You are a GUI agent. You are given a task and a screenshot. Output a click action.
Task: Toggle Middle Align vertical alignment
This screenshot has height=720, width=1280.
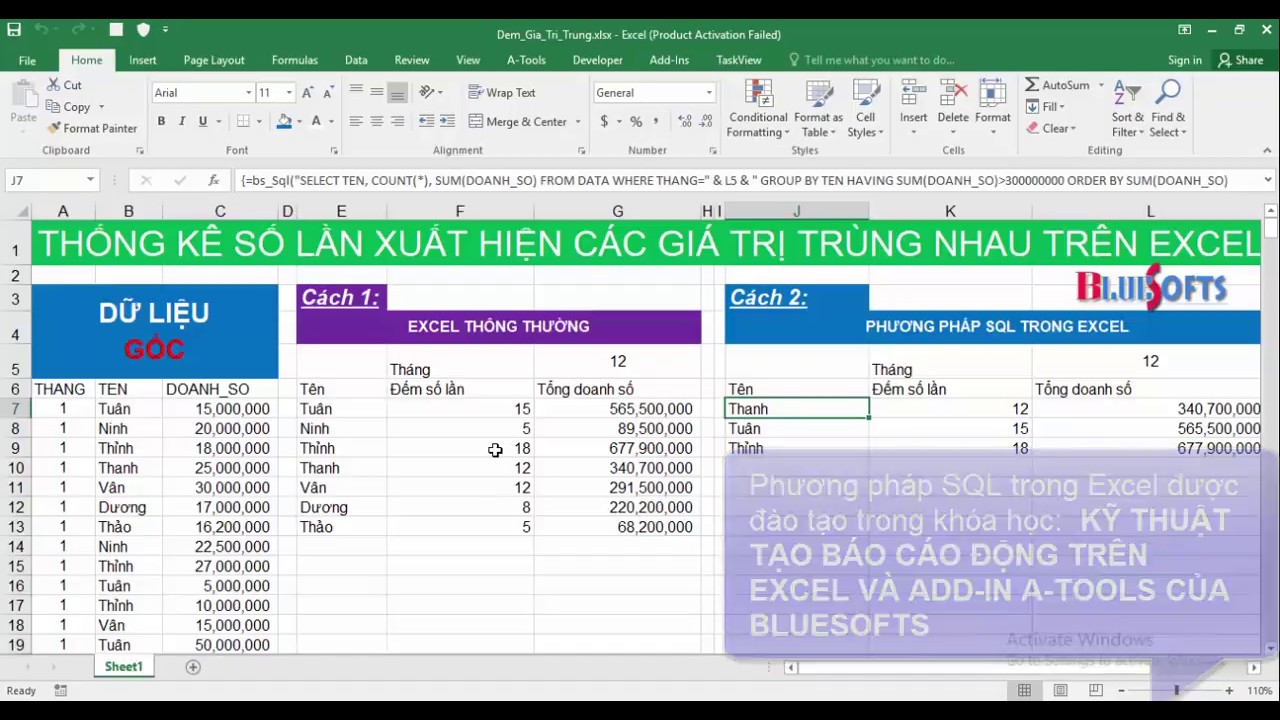click(377, 92)
